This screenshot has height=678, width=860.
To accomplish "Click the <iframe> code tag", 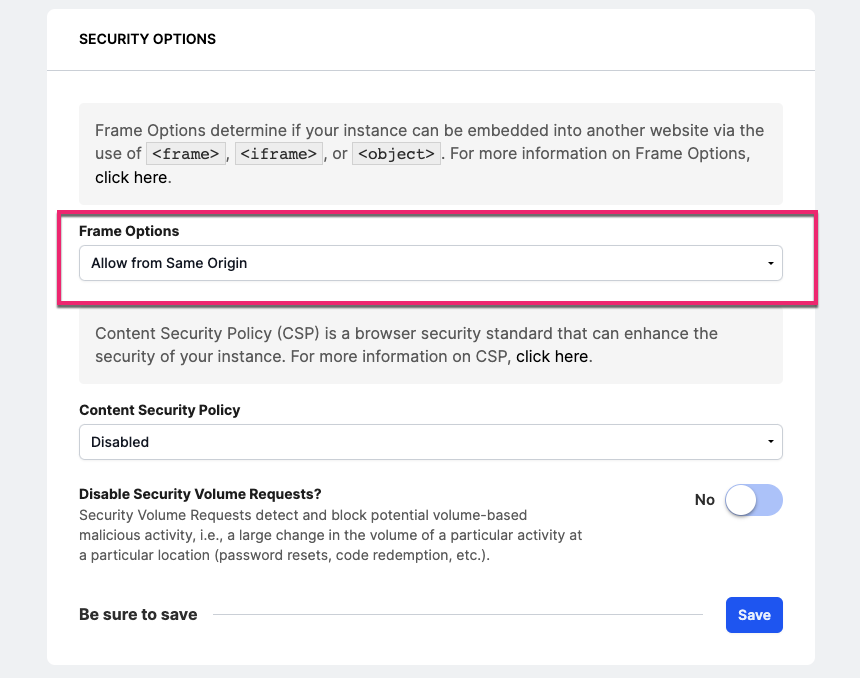I will pos(279,154).
